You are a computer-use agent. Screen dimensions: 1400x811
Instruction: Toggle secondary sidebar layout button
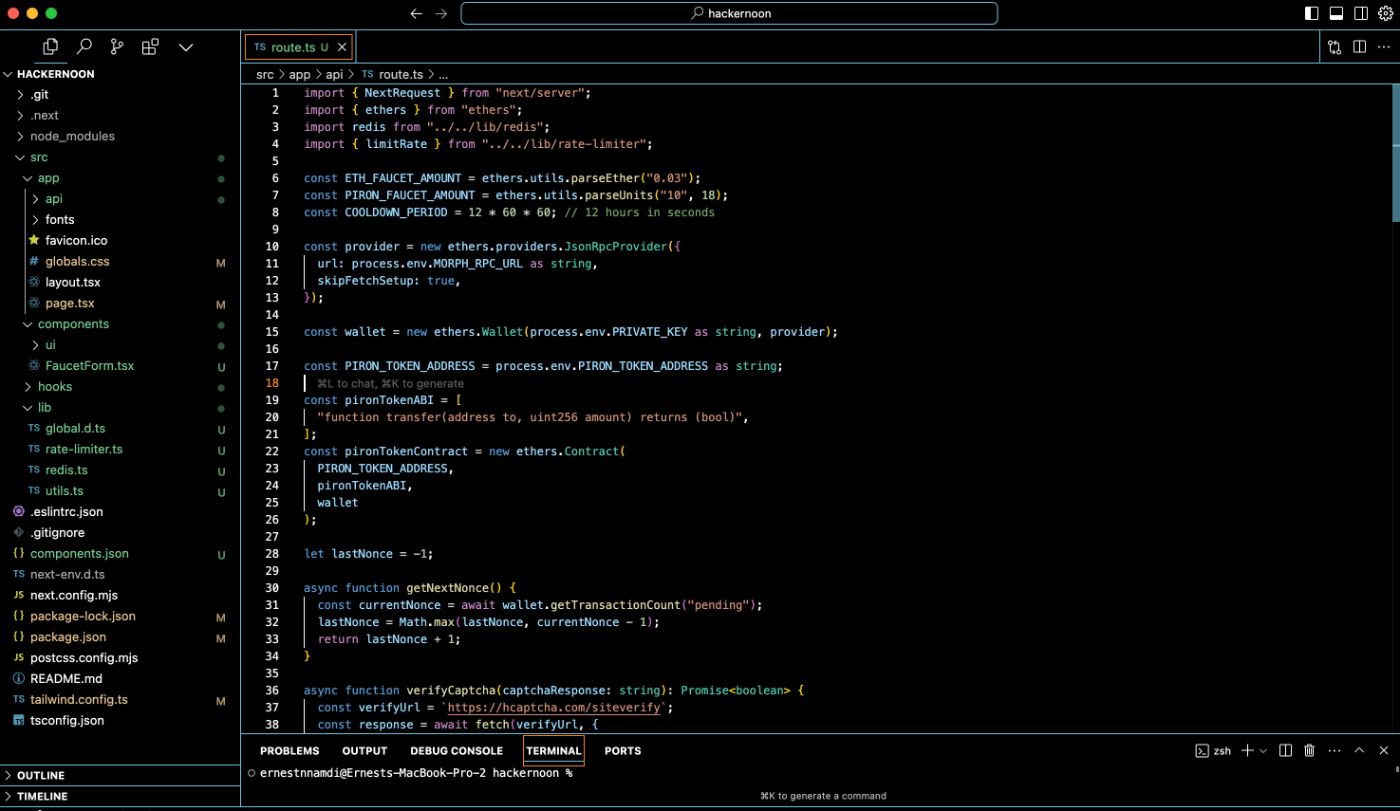[1361, 13]
